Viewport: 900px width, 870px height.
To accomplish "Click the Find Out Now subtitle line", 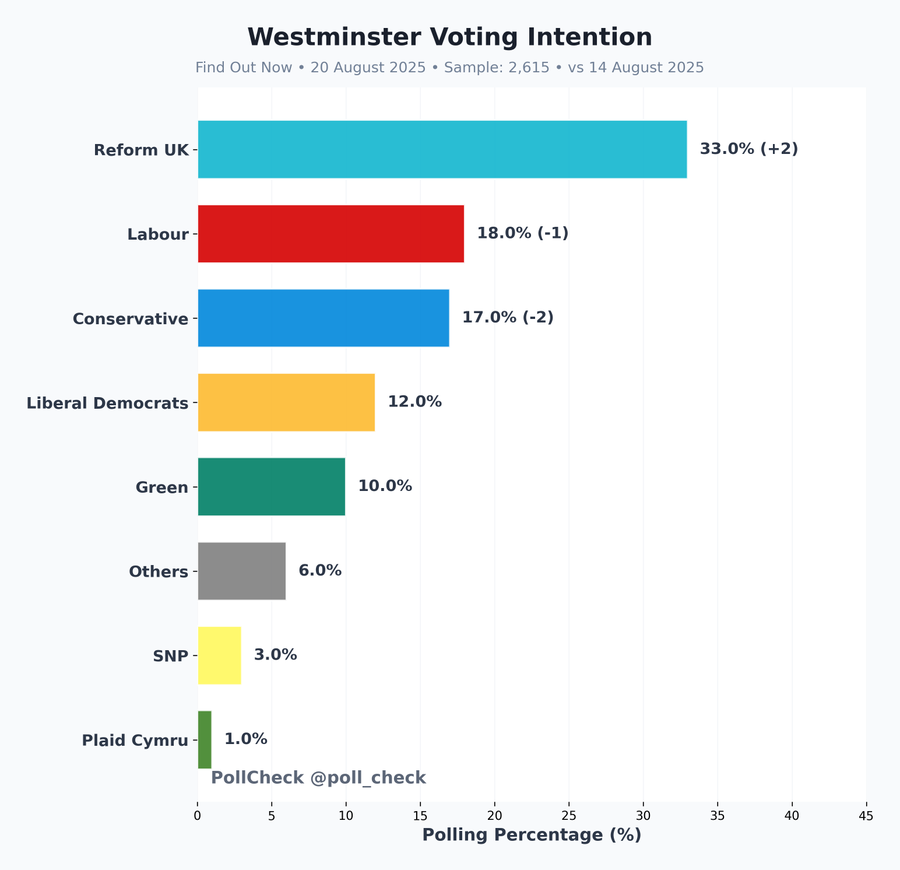I will pyautogui.click(x=449, y=68).
